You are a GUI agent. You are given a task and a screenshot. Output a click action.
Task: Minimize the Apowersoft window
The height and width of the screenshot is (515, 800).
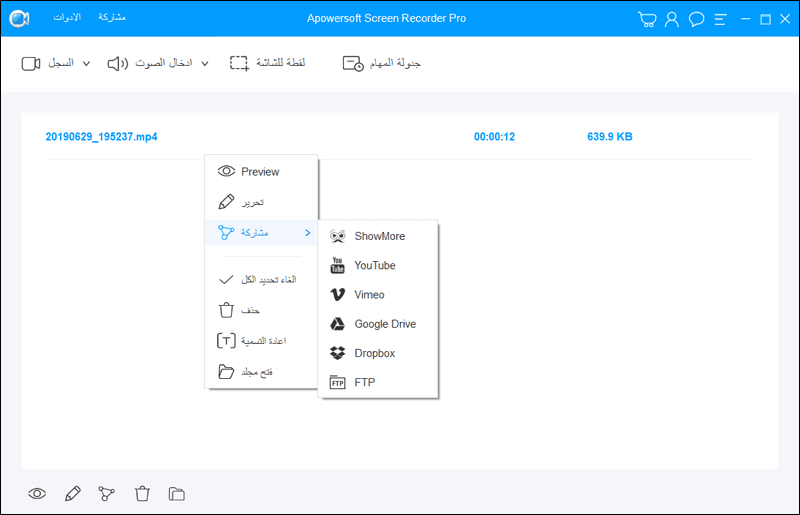pos(745,19)
